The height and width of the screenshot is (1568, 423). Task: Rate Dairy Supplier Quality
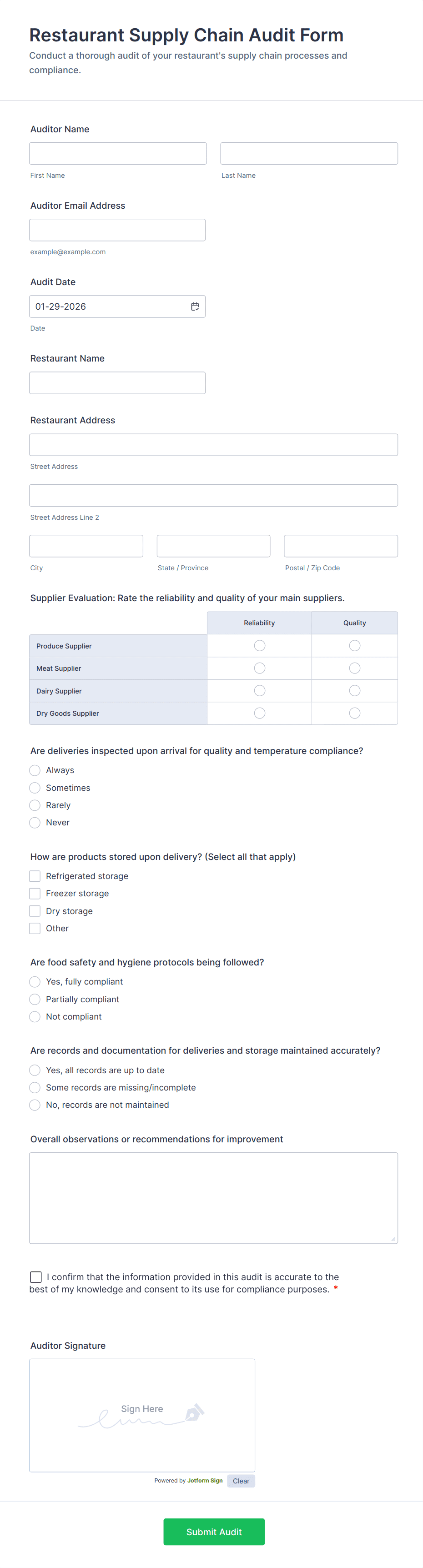pos(355,690)
